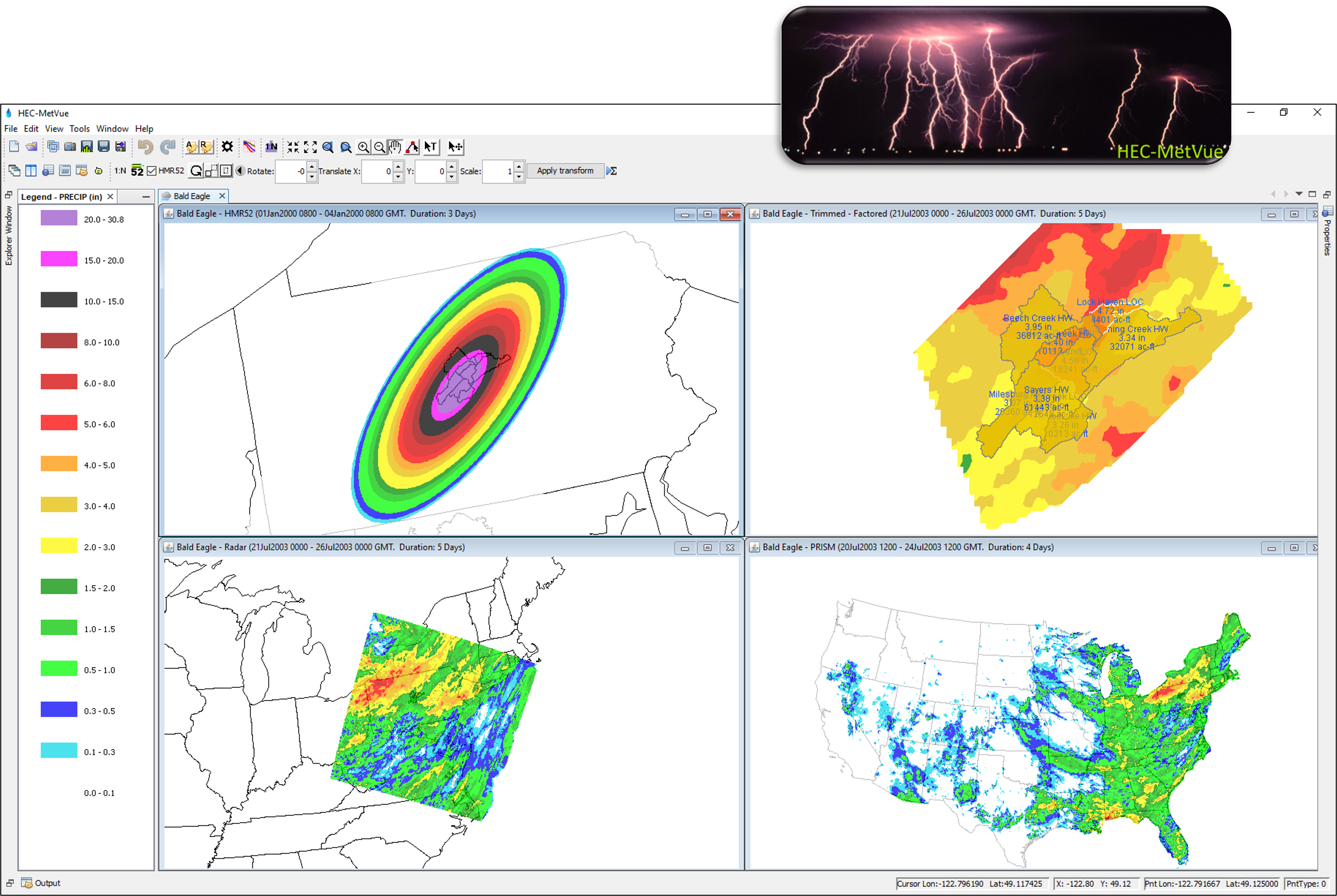Maximize the Radar map subwindow

click(x=707, y=547)
